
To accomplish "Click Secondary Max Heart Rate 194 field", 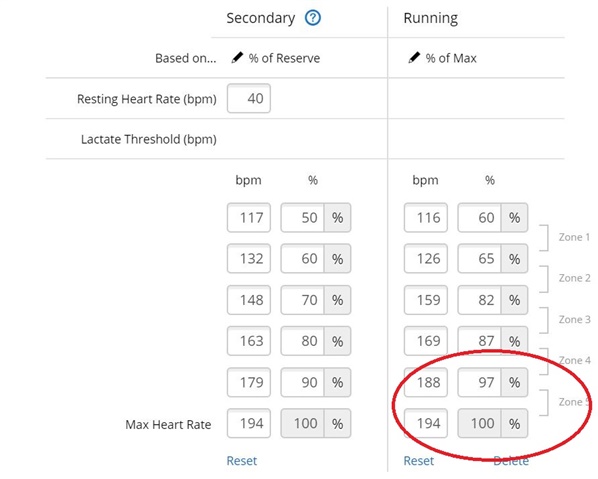I will point(249,423).
